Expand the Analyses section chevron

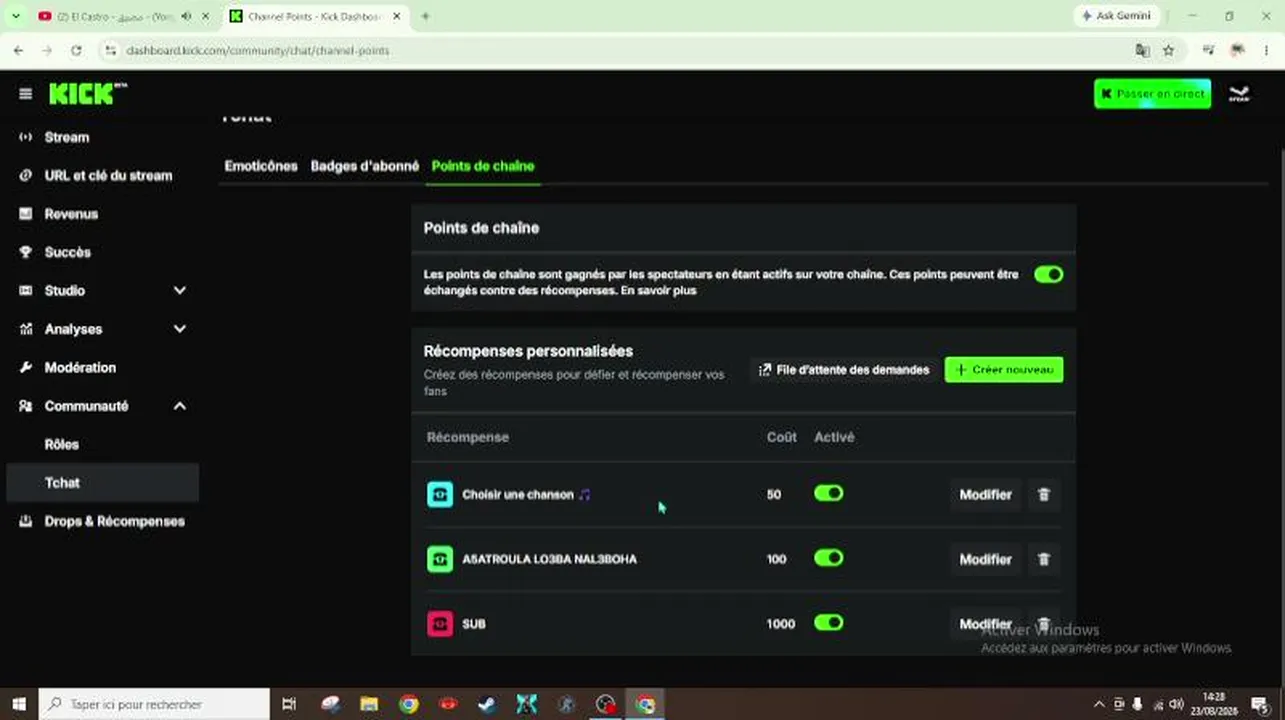180,329
